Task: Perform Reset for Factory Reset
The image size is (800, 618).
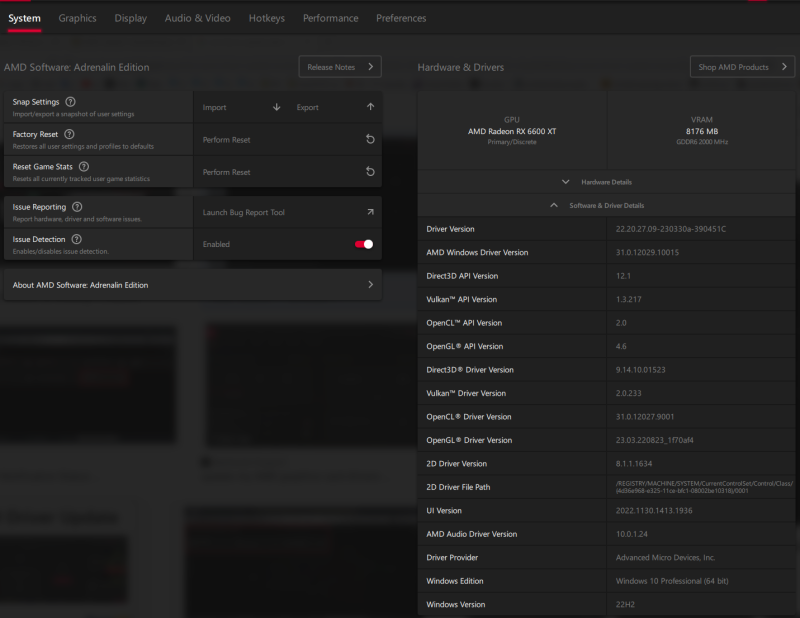Action: coord(288,140)
